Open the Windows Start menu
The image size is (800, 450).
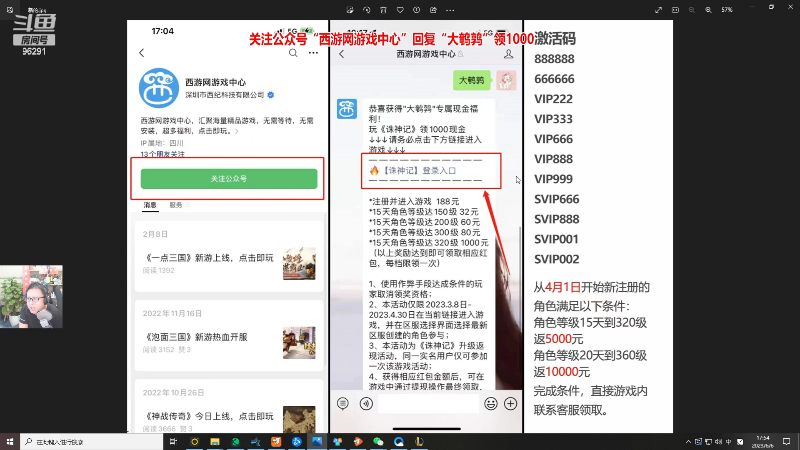tap(10, 441)
